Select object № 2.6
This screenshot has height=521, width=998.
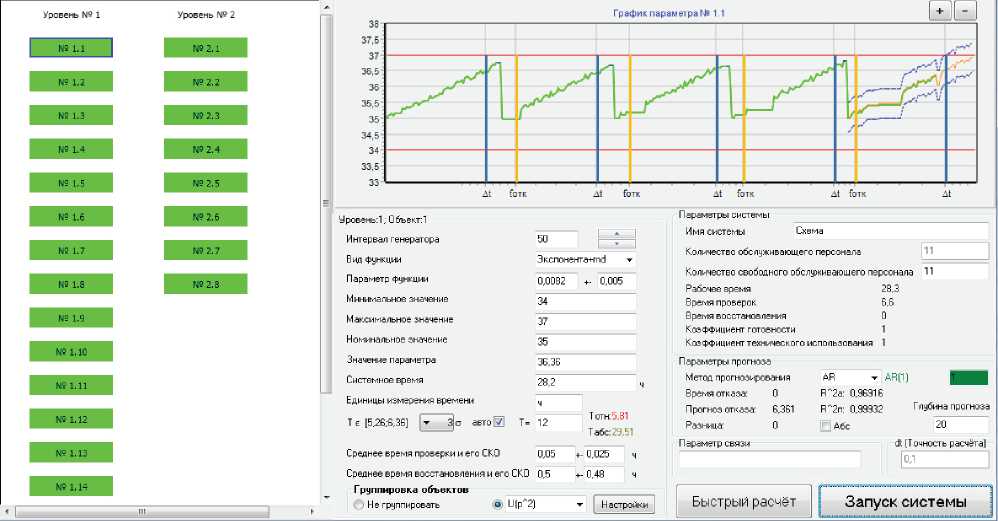tap(206, 216)
